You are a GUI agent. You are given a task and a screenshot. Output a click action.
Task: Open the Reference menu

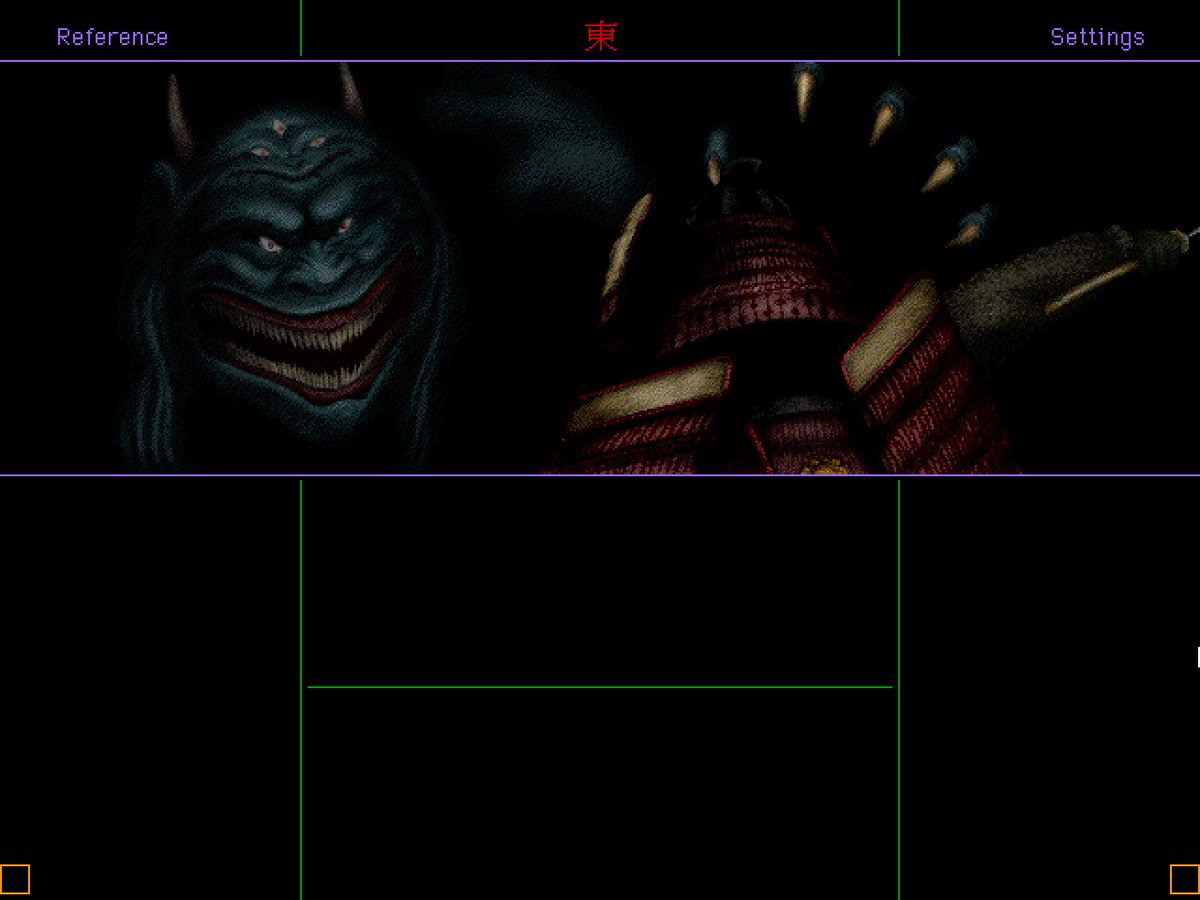112,37
